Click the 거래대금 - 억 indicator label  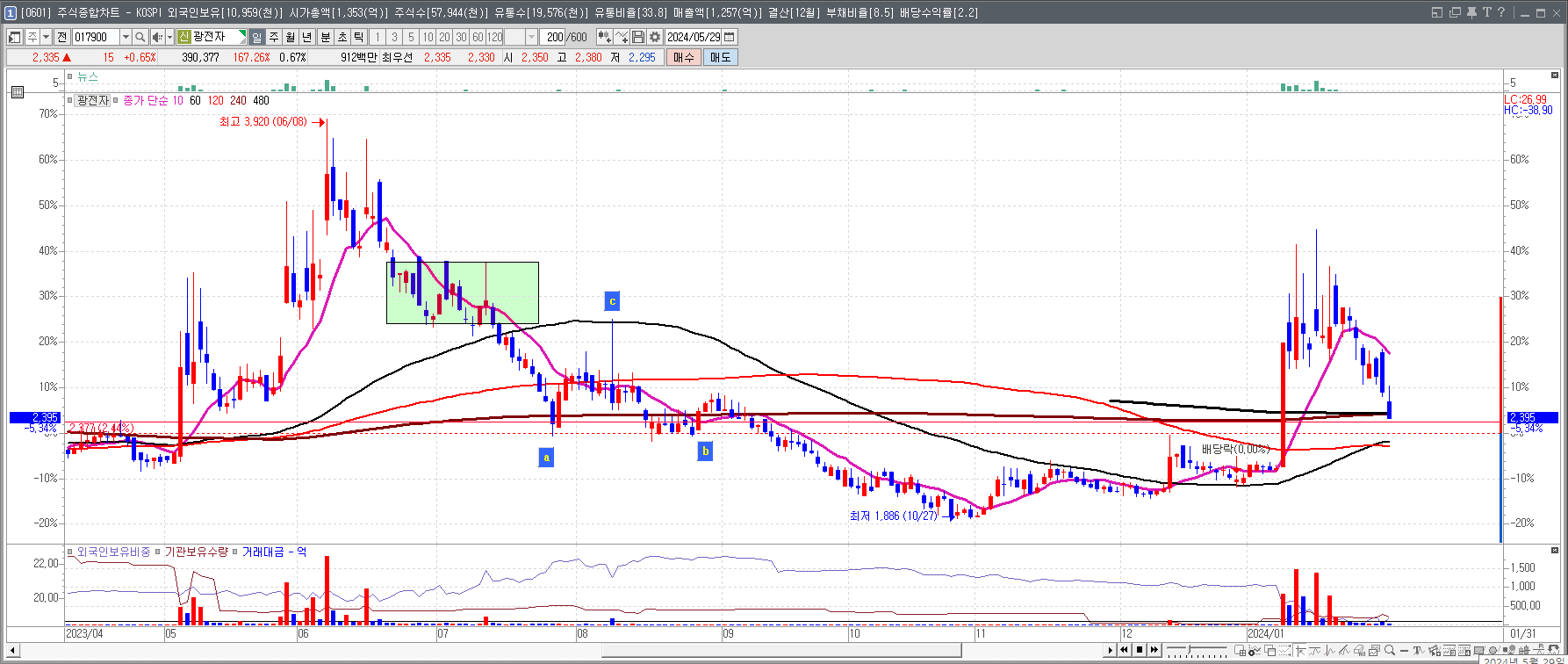[274, 552]
